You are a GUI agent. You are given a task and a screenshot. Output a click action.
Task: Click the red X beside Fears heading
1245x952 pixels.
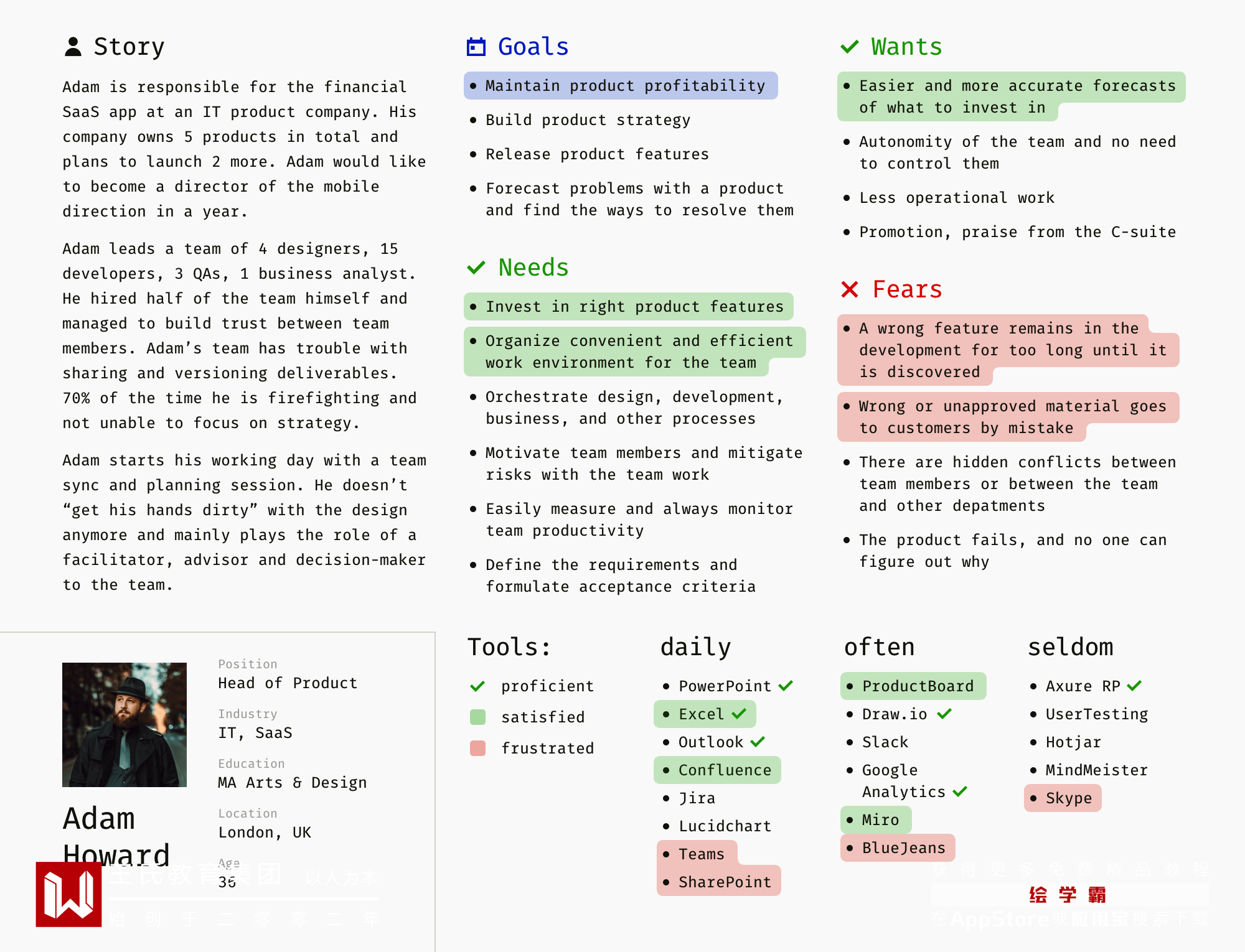[x=850, y=289]
